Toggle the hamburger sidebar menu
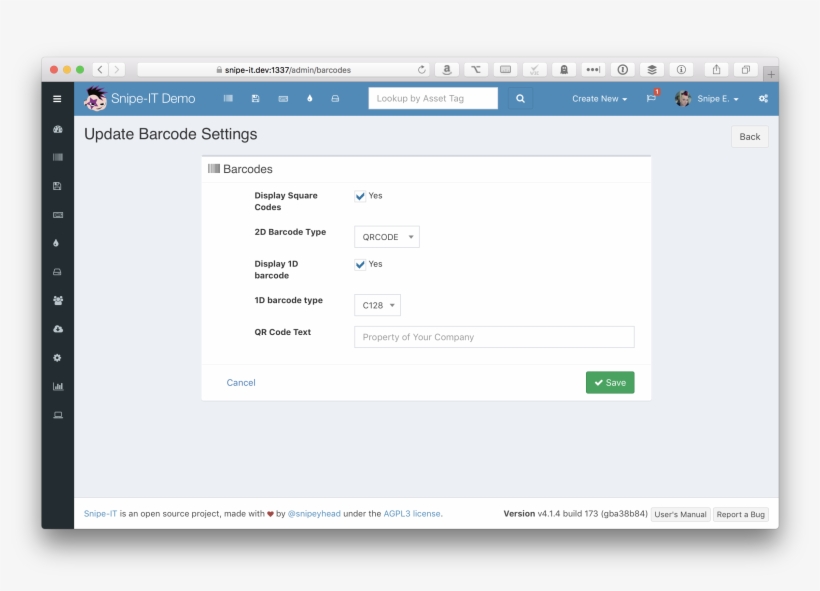The width and height of the screenshot is (820, 591). [57, 99]
